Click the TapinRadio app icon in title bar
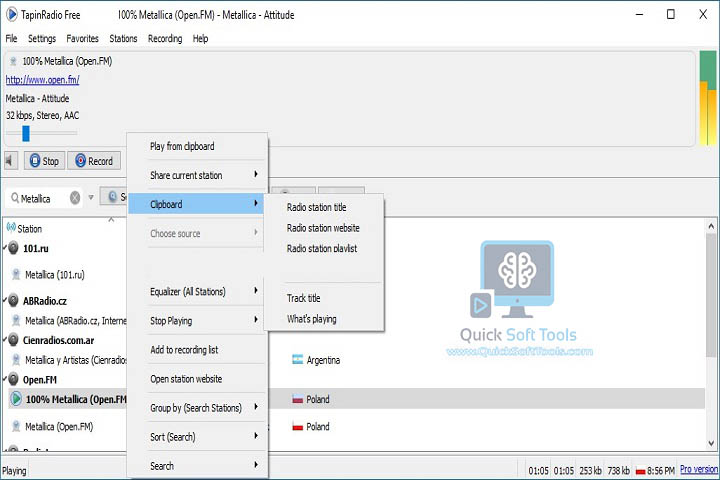The width and height of the screenshot is (720, 480). point(11,15)
